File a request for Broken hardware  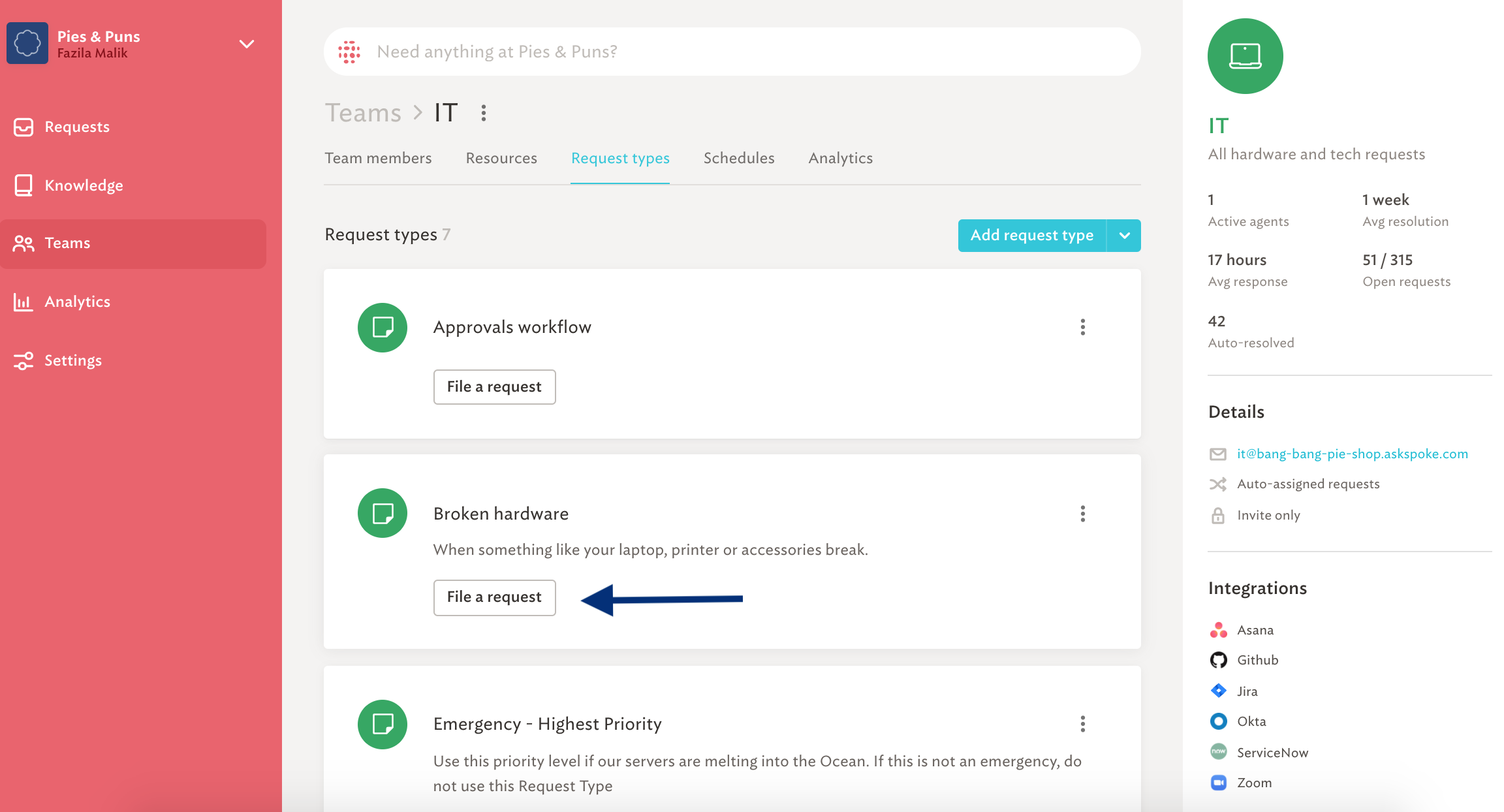[494, 597]
